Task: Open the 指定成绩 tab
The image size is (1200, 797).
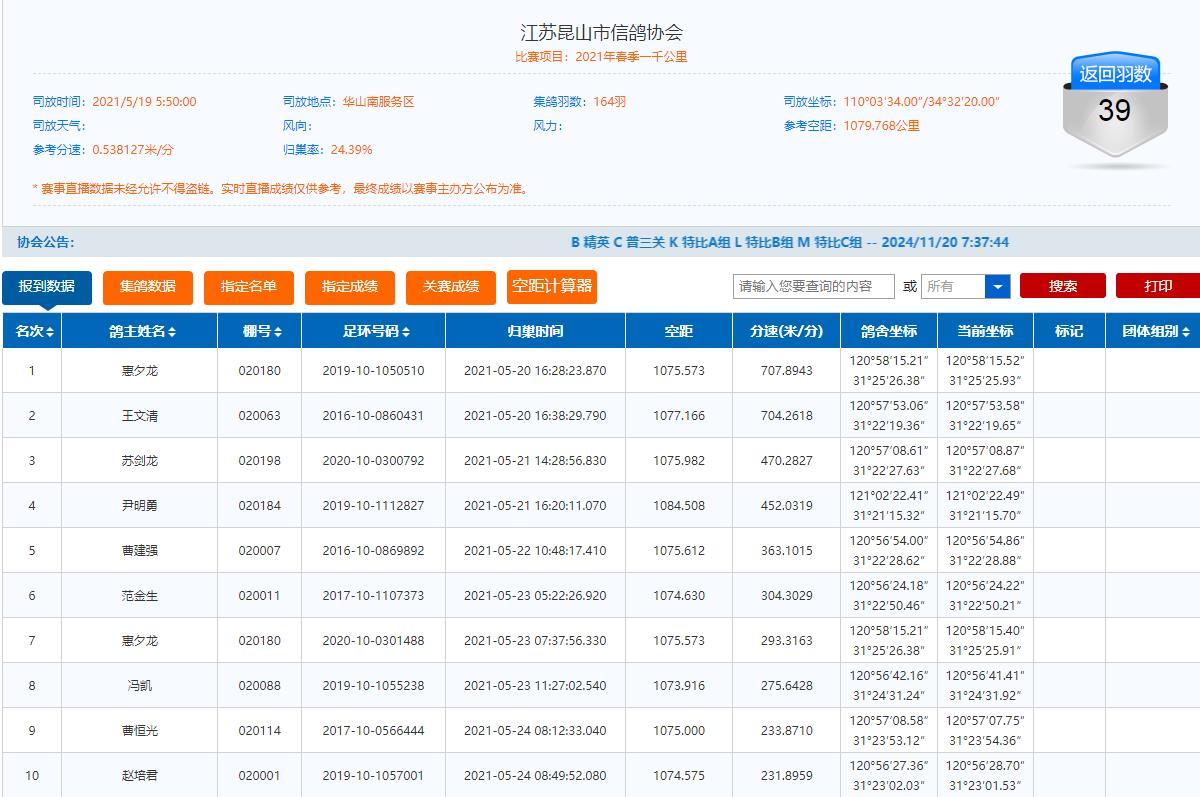Action: coord(349,287)
